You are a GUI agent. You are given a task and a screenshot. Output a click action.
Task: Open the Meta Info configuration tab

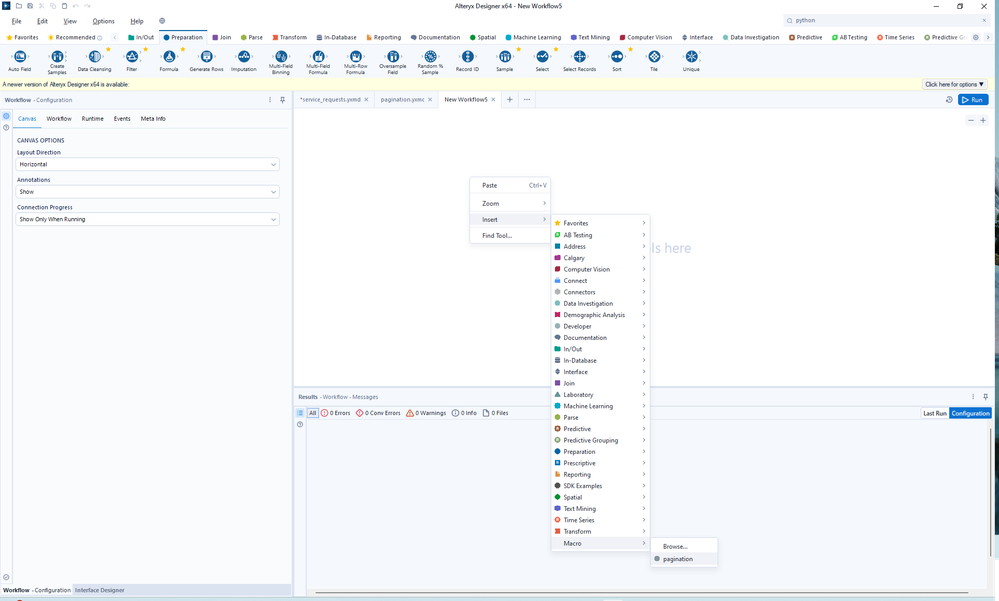(153, 119)
